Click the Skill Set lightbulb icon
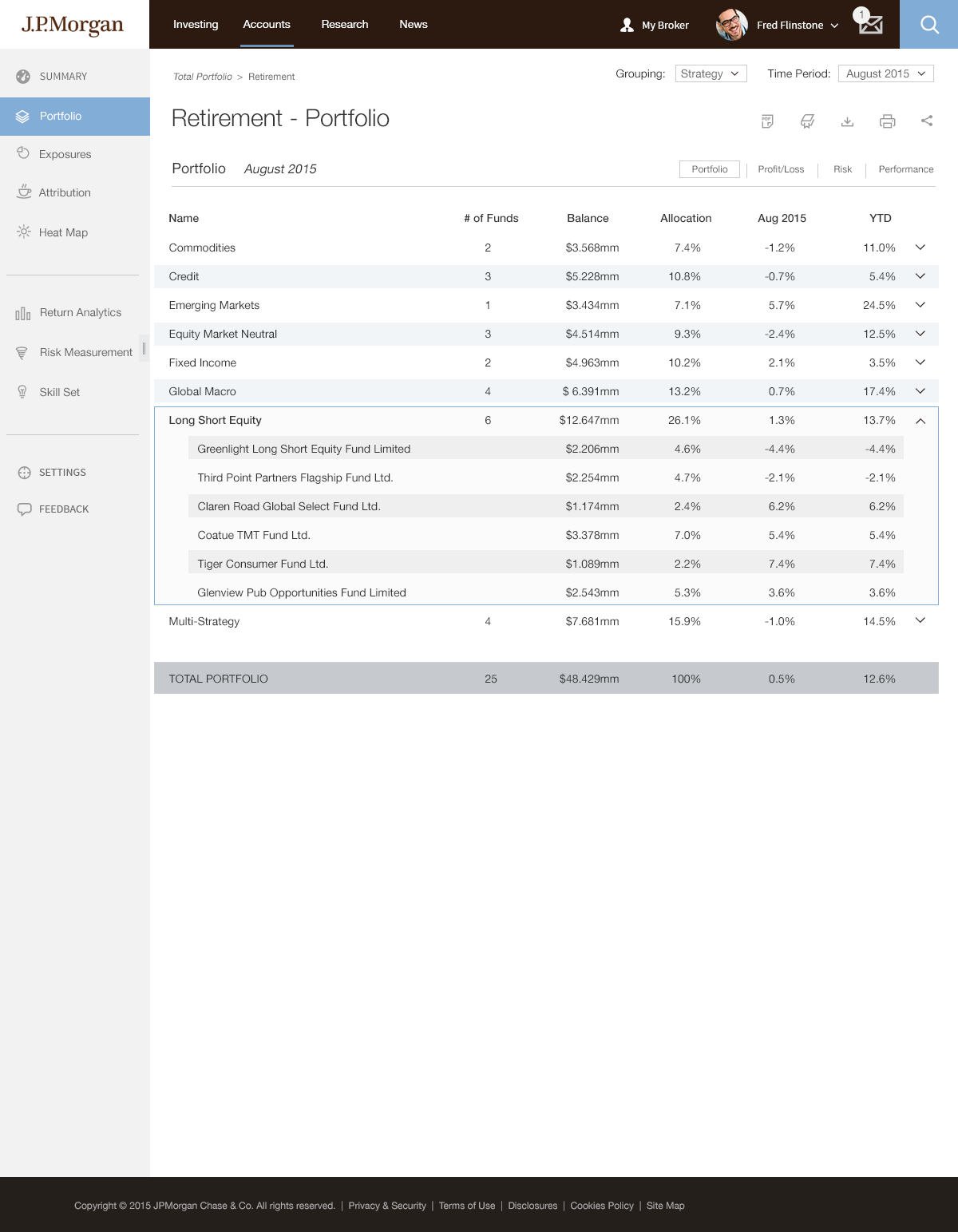This screenshot has height=1232, width=958. tap(22, 392)
